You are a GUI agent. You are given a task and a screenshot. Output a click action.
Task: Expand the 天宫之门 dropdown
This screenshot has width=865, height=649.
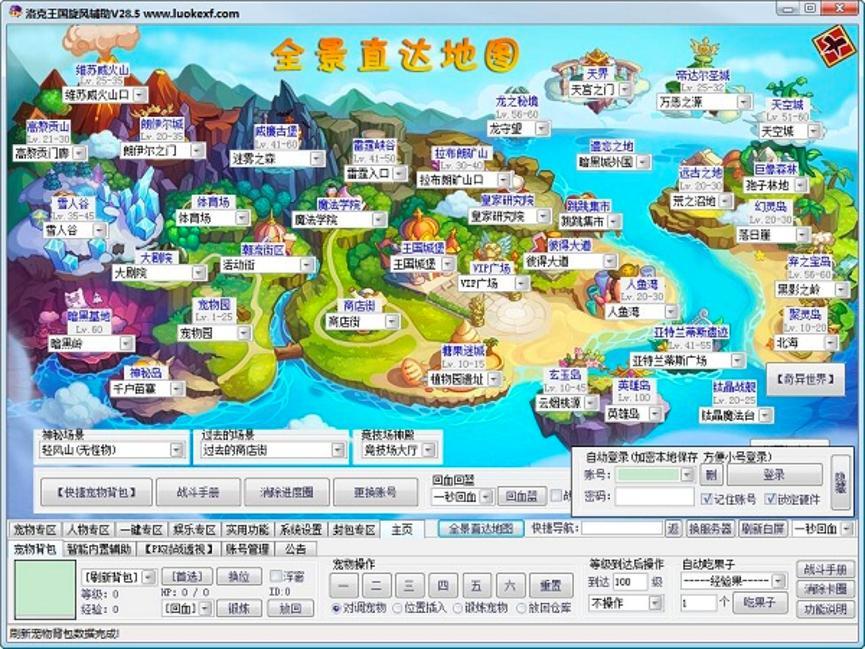[x=624, y=89]
